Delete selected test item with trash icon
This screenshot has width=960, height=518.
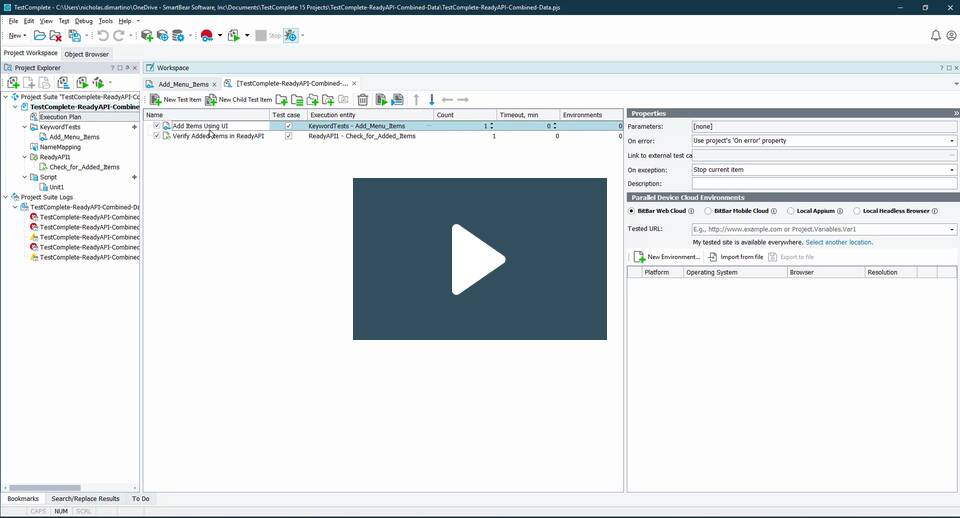click(363, 100)
